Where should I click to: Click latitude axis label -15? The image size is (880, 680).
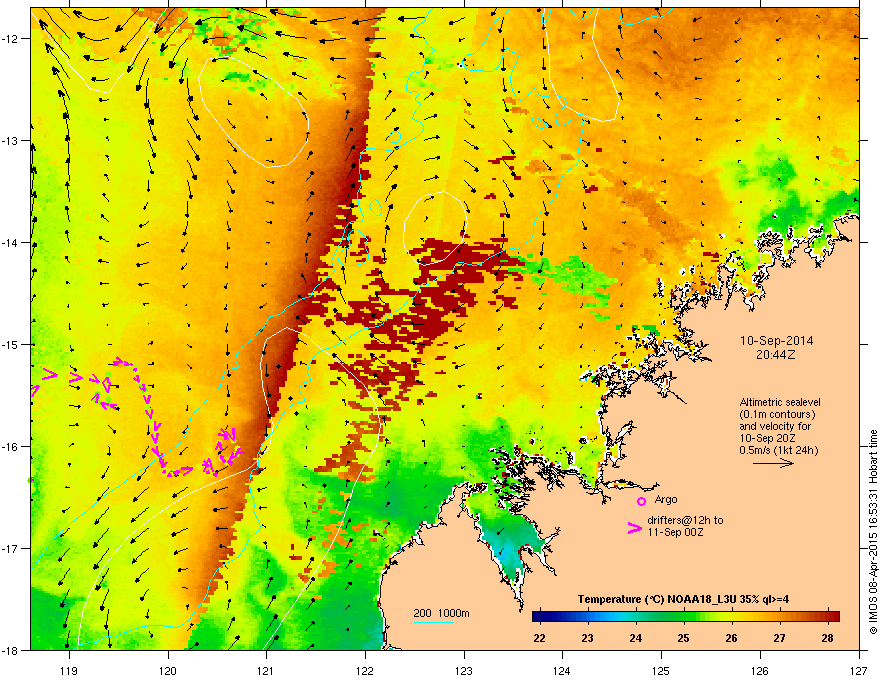(x=11, y=344)
